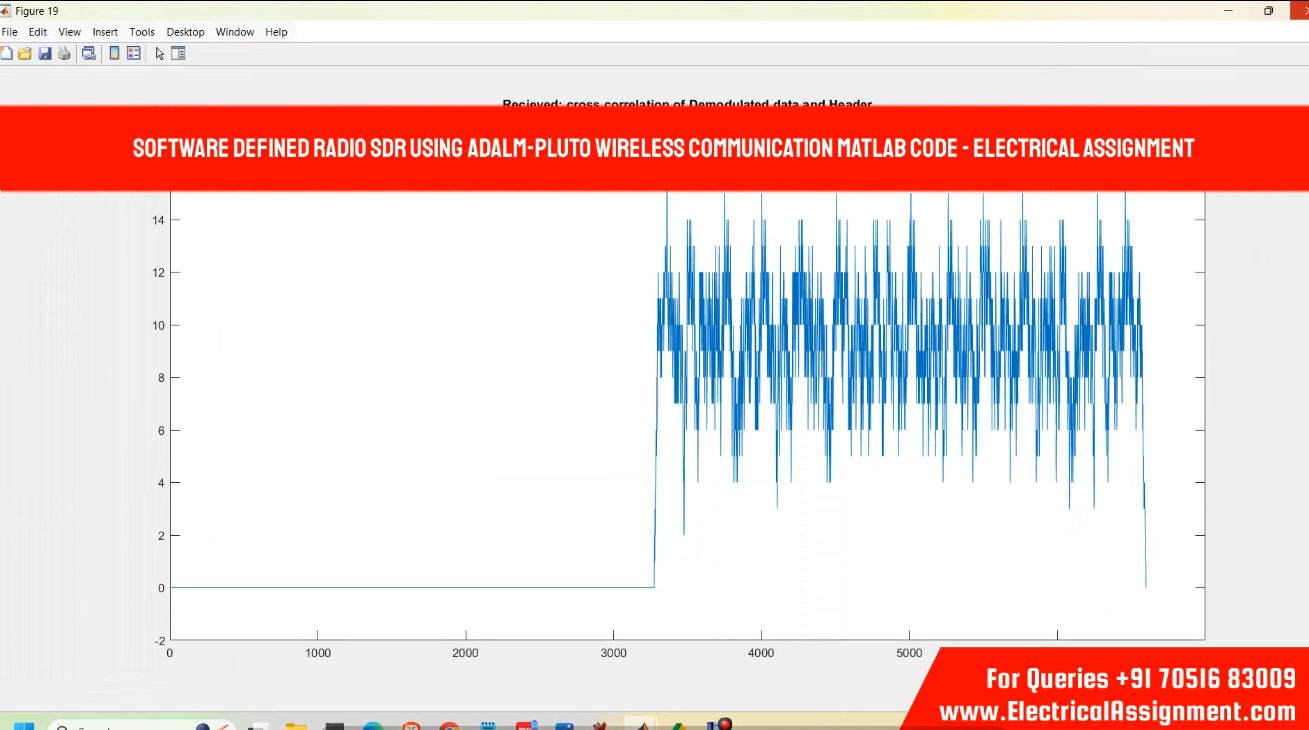The image size is (1309, 730).
Task: Click the Link Plot toolbar icon
Action: tap(89, 54)
